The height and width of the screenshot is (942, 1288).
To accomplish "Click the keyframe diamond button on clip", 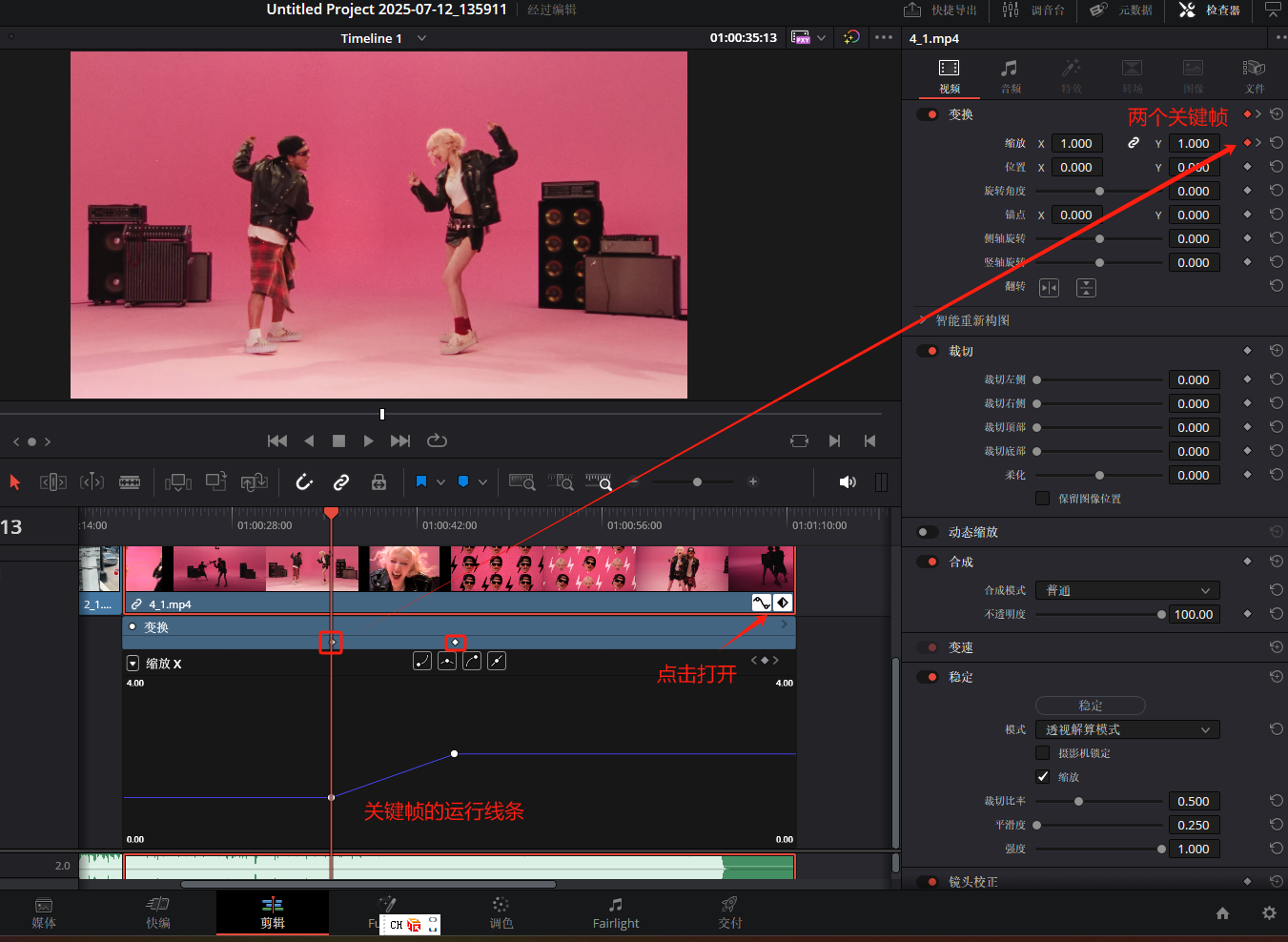I will tap(783, 603).
